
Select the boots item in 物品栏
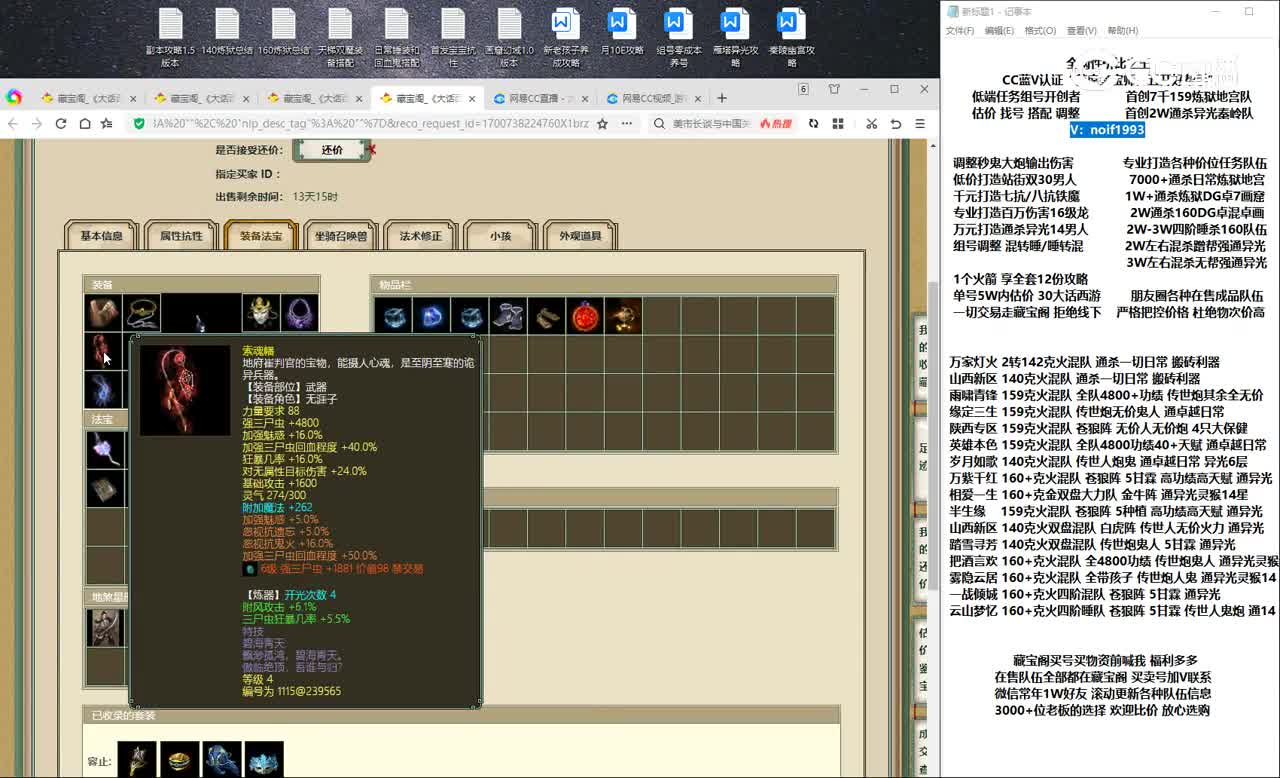[x=508, y=316]
